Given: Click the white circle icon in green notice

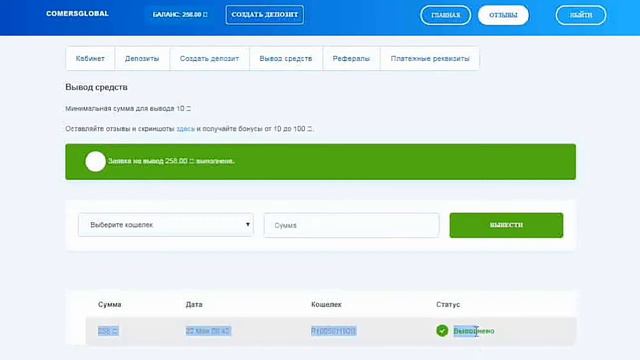Looking at the screenshot, I should 96,161.
